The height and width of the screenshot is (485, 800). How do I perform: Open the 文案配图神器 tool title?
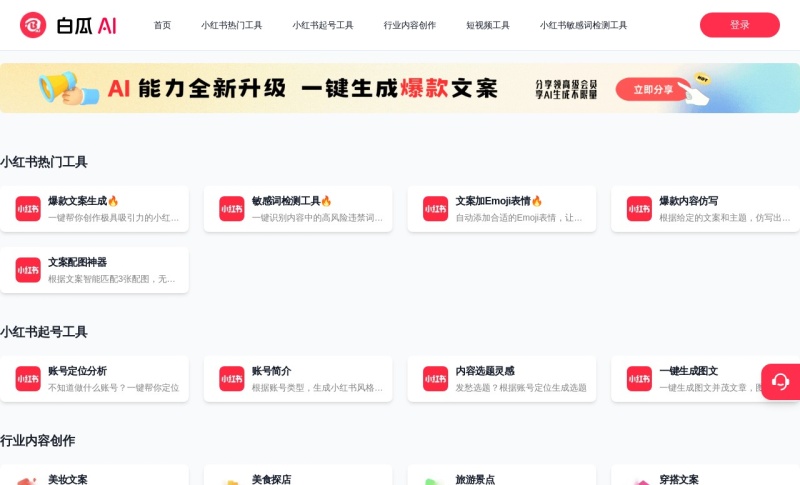[78, 262]
